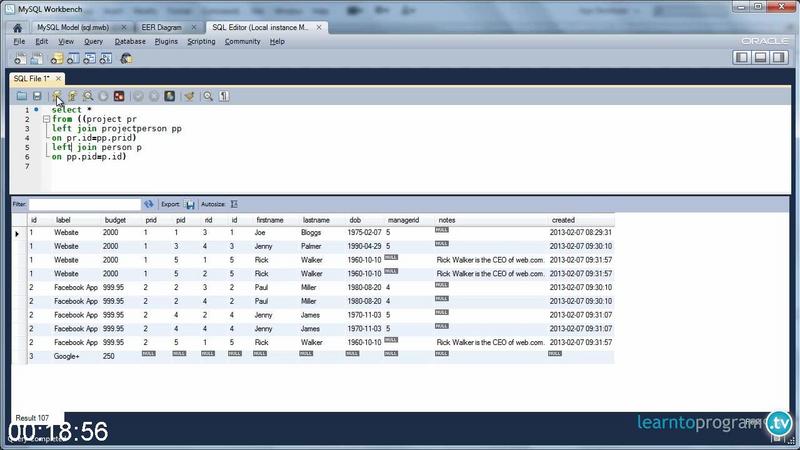Open the Query menu

click(x=93, y=41)
